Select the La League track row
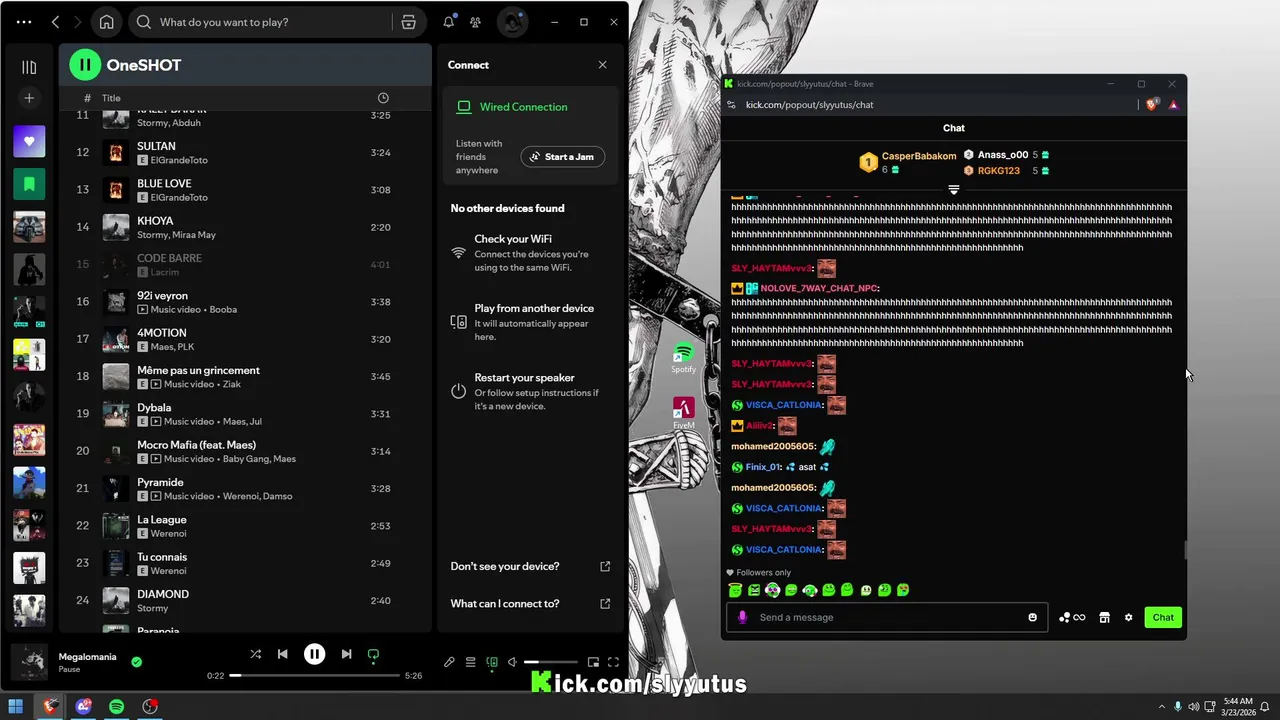 pos(245,526)
